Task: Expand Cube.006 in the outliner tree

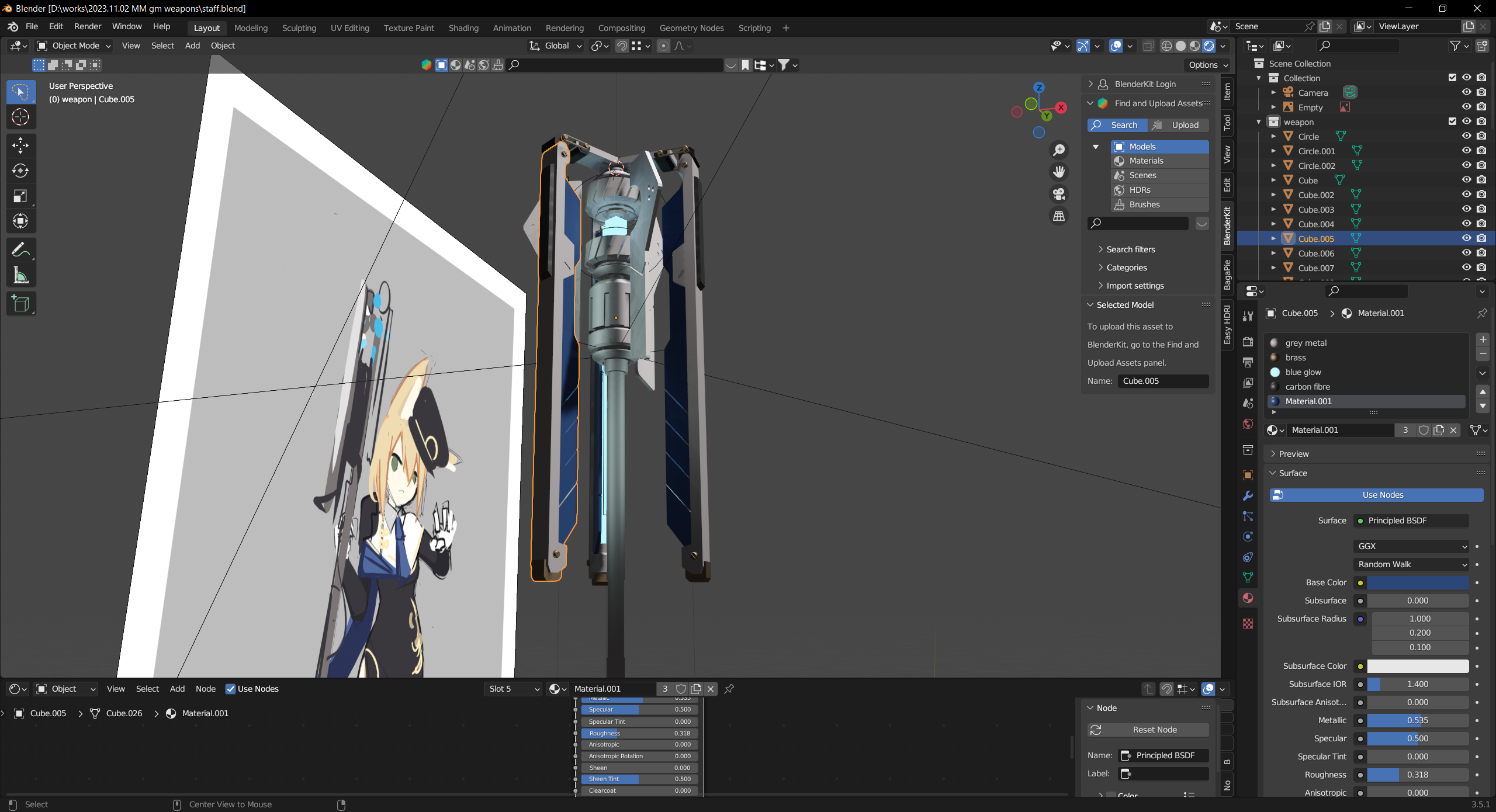Action: coord(1273,253)
